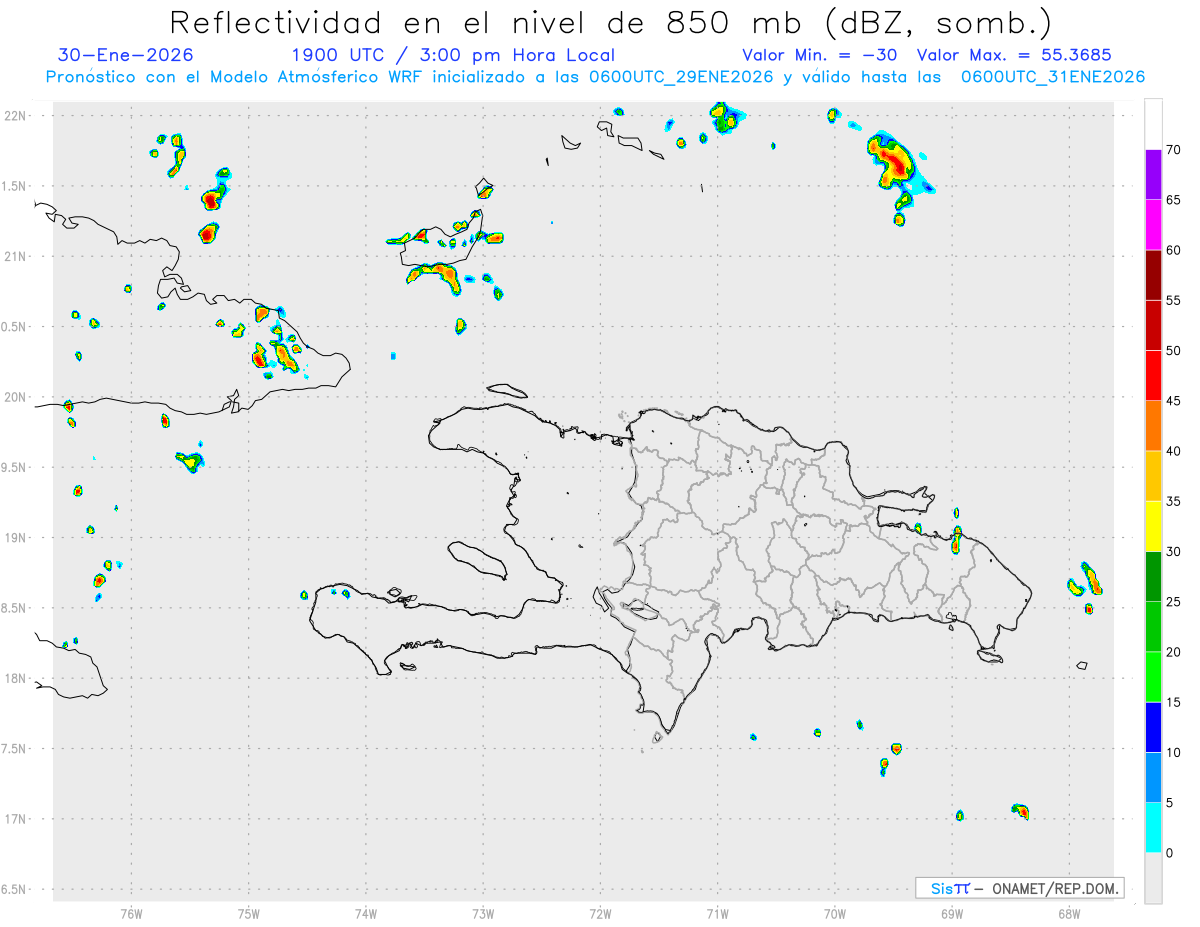The width and height of the screenshot is (1200, 927).
Task: Click the legend value "45"
Action: click(x=1175, y=401)
